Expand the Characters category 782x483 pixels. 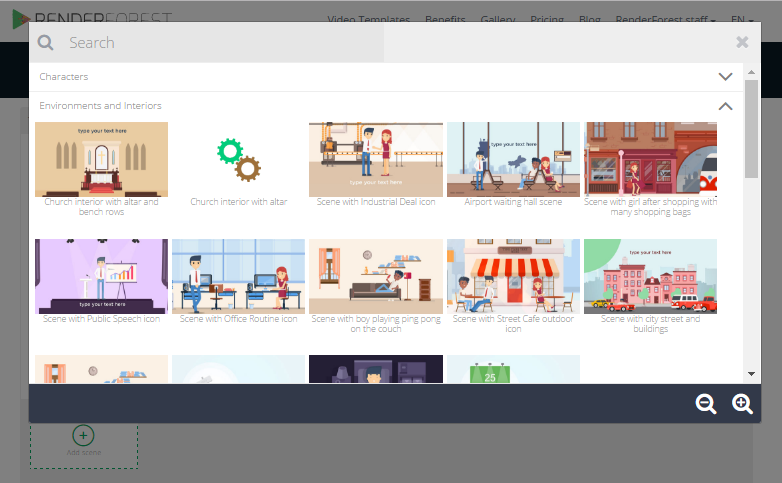coord(726,77)
